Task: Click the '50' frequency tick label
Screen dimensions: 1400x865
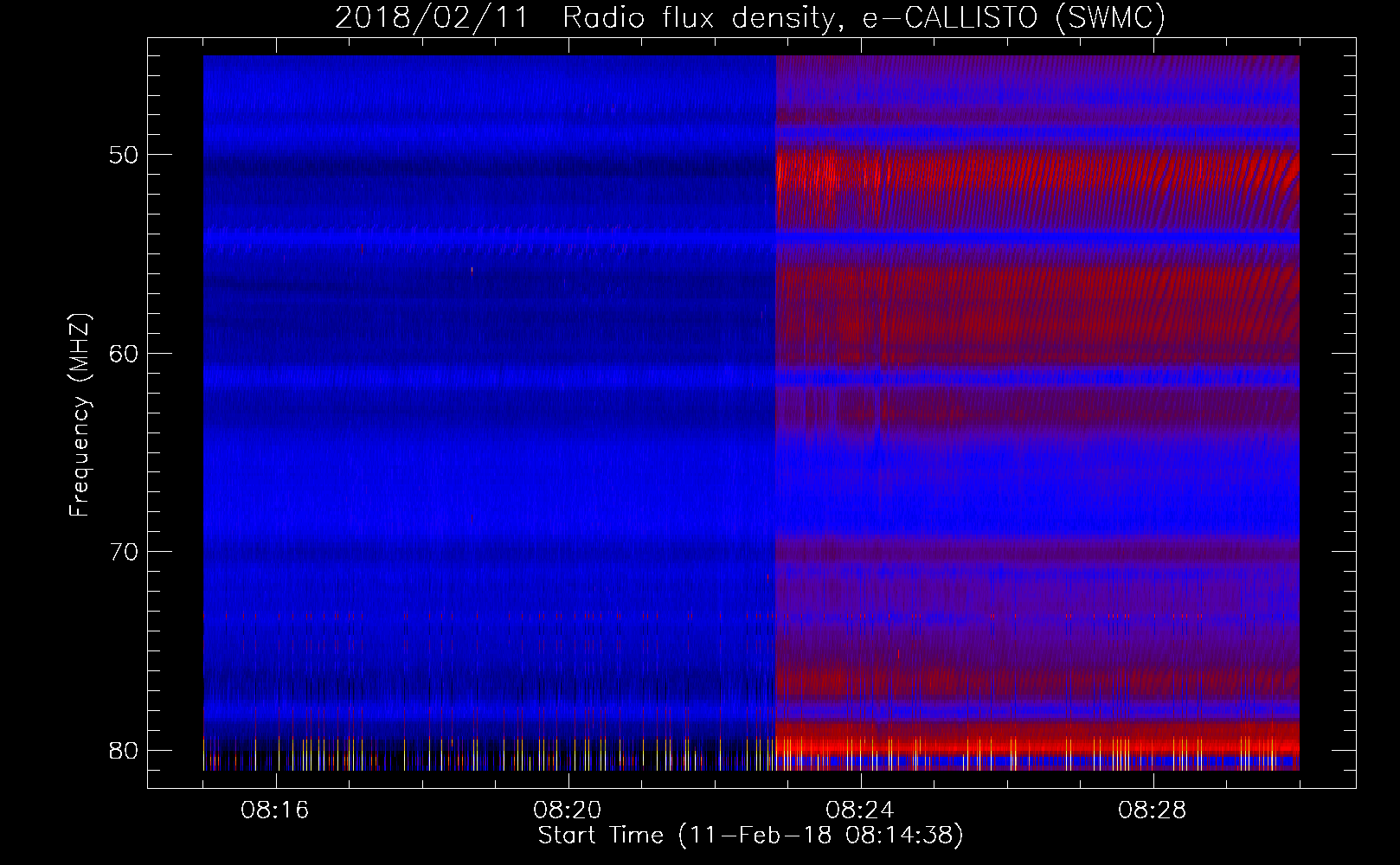Action: tap(125, 156)
